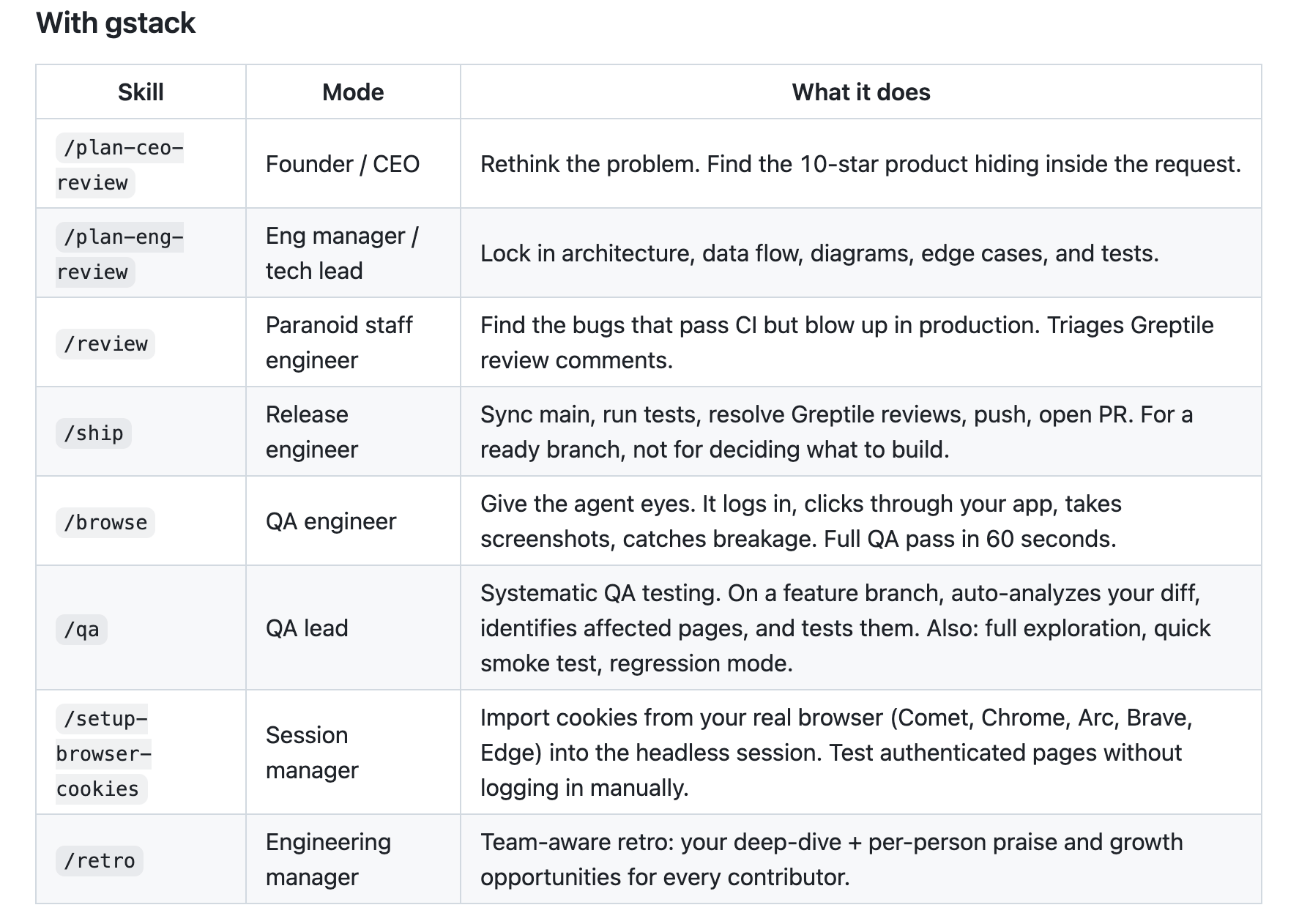The width and height of the screenshot is (1299, 924).
Task: Click the "What it does" column header
Action: (x=860, y=92)
